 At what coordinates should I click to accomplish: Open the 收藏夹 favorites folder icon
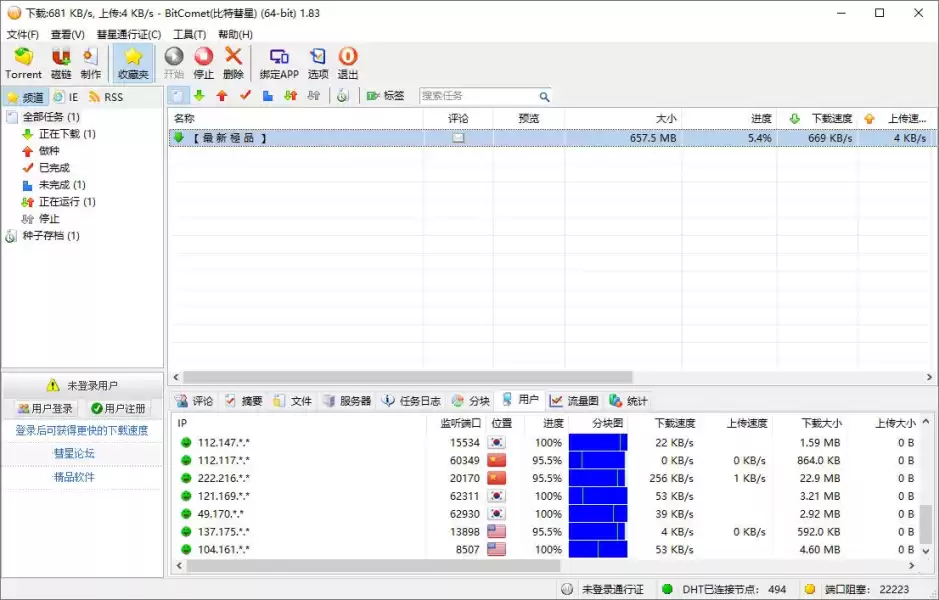click(x=133, y=62)
